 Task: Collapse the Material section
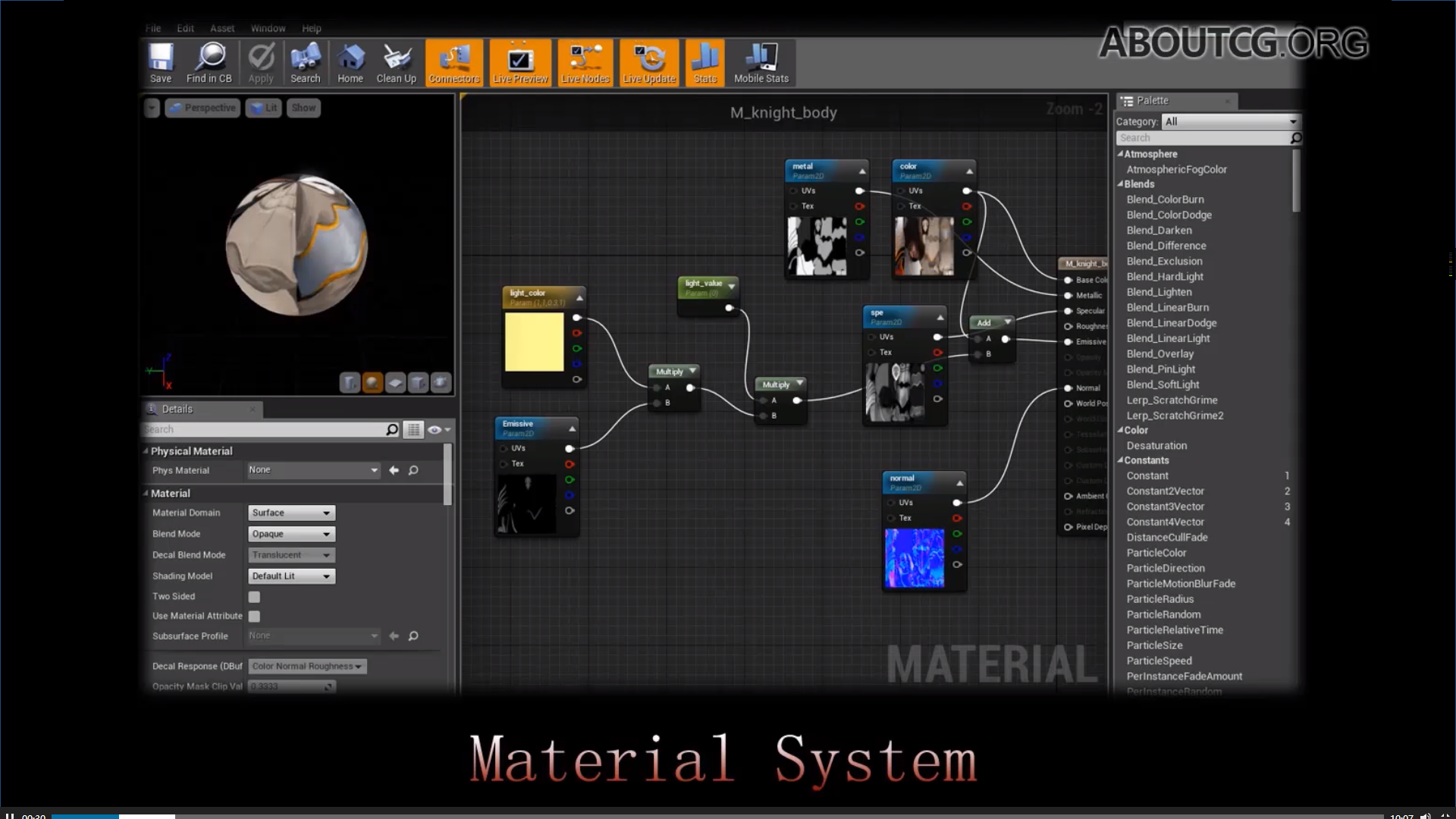tap(146, 493)
